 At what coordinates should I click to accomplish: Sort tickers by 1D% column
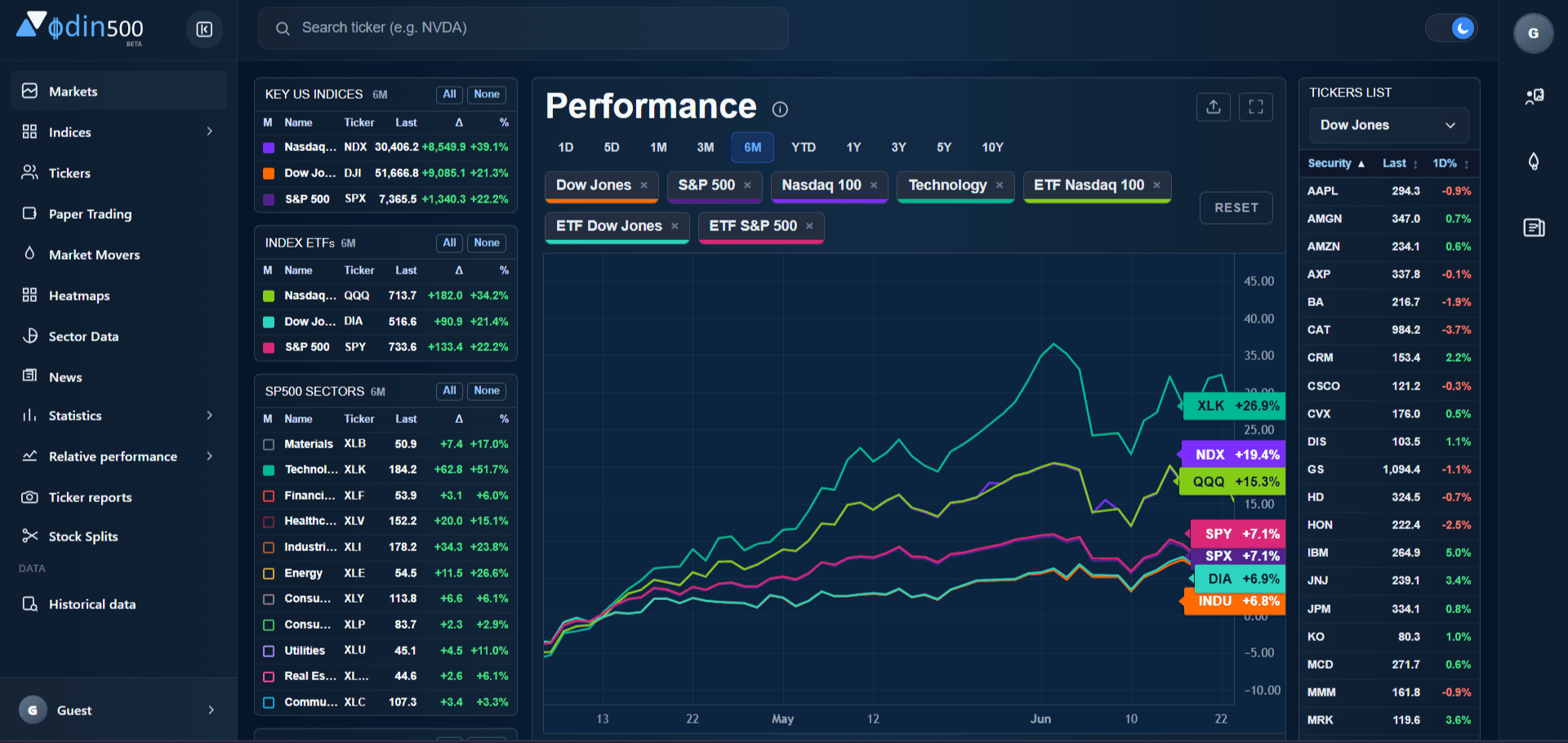click(1451, 163)
